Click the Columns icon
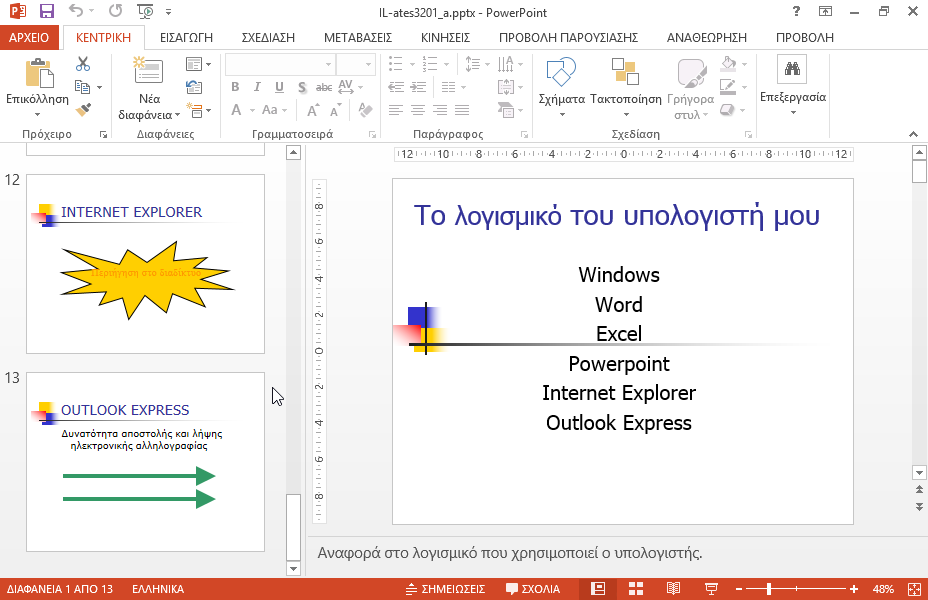 (x=449, y=87)
